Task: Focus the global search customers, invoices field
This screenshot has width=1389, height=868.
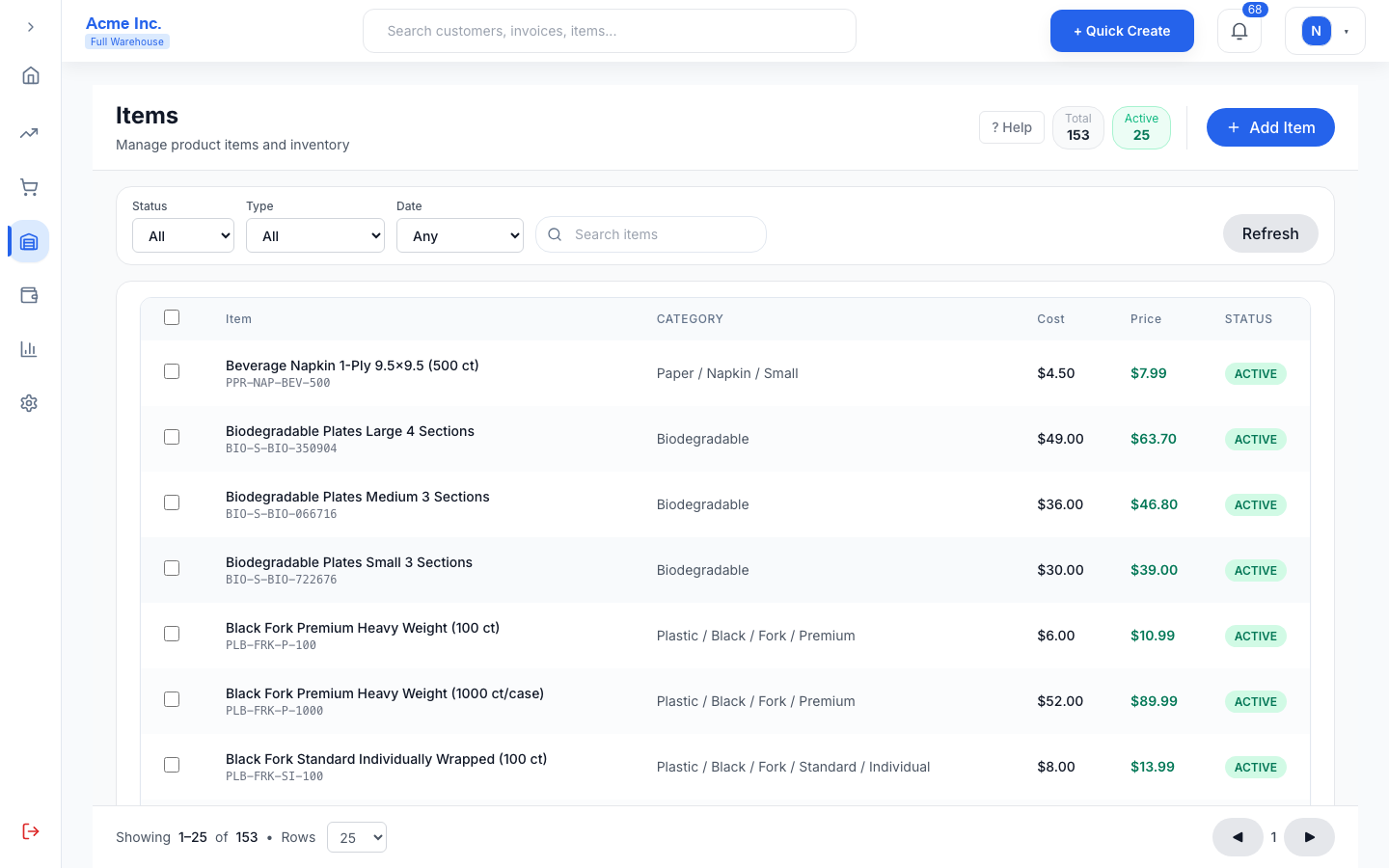Action: tap(610, 31)
